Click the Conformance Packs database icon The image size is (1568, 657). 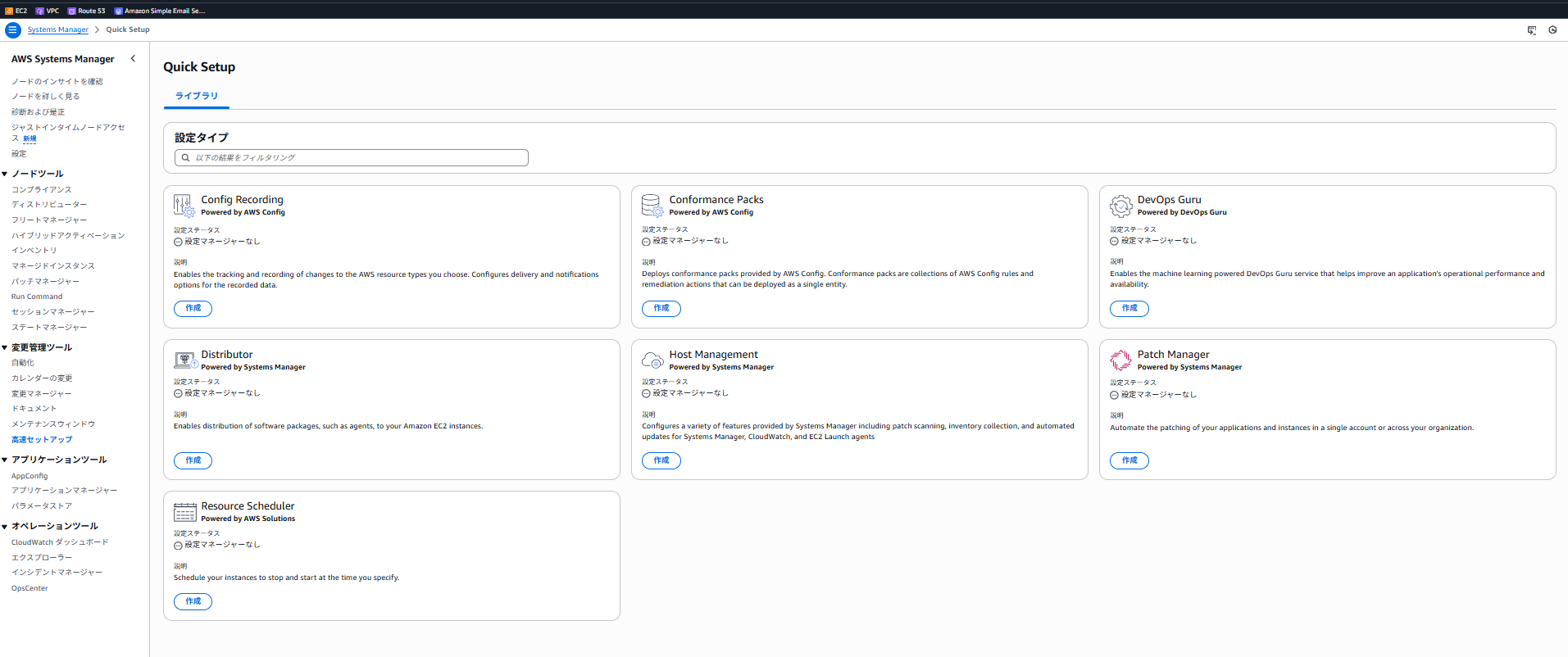(x=652, y=205)
